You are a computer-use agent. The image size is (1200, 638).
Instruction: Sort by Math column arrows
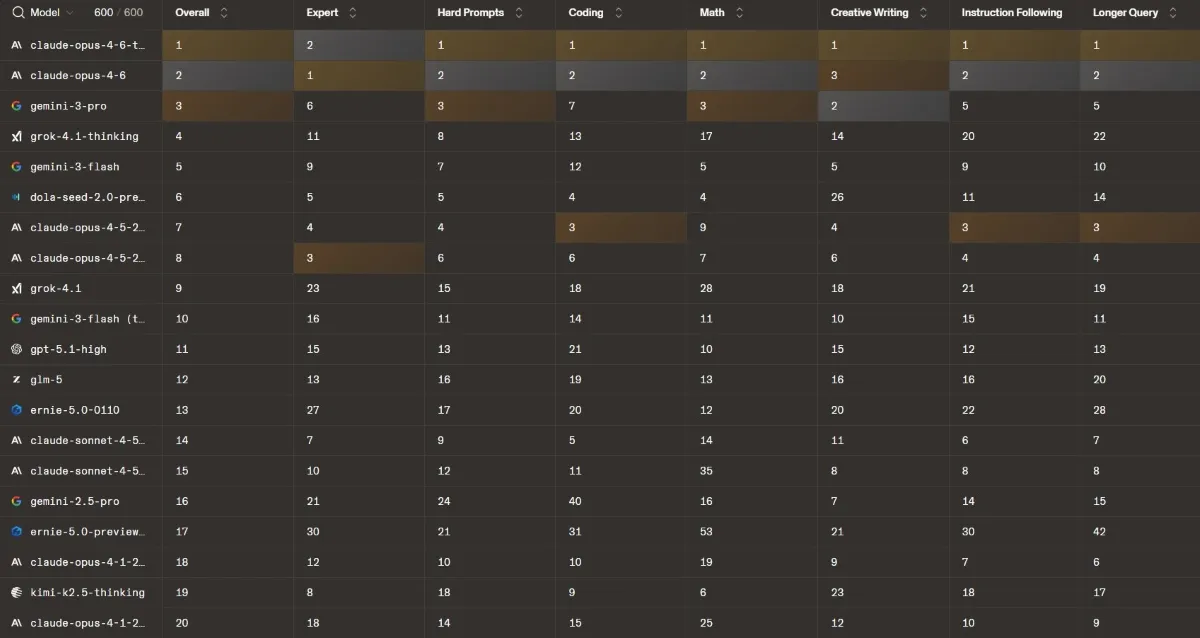(x=739, y=13)
